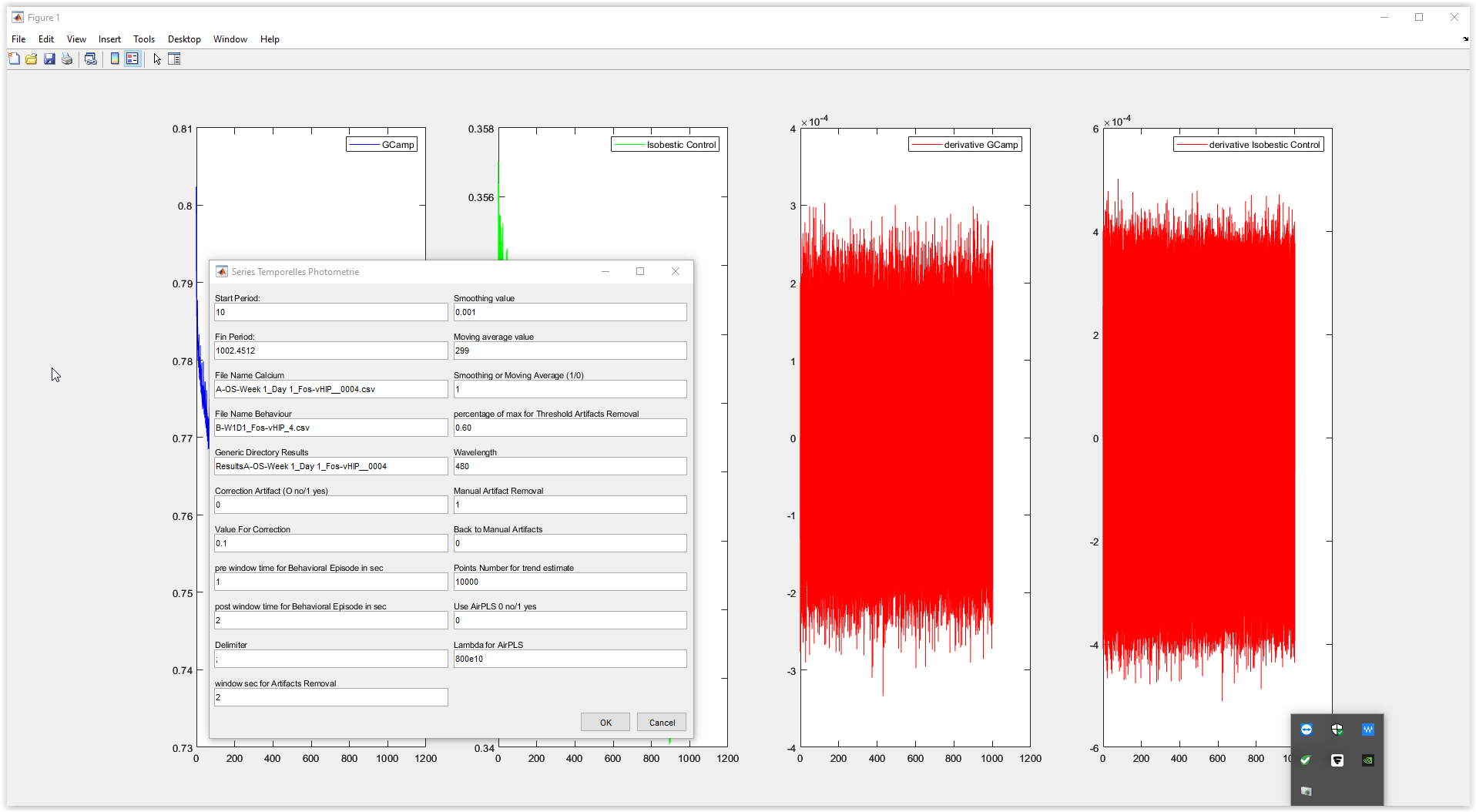Click the Delimiter input field
This screenshot has width=1476, height=812.
pos(331,659)
